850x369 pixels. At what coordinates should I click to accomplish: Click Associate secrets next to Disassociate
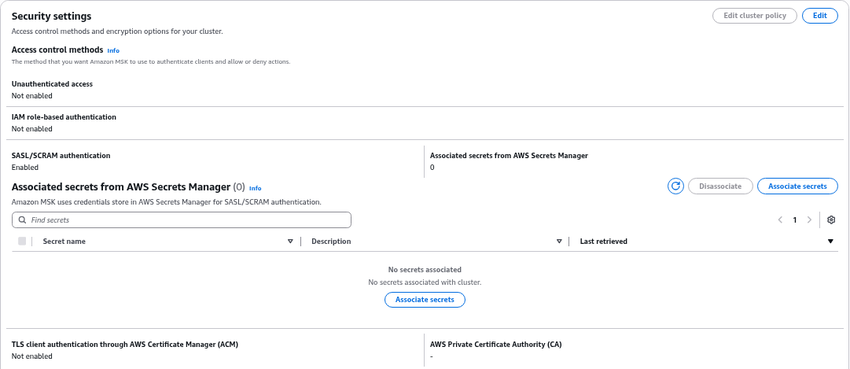click(797, 186)
